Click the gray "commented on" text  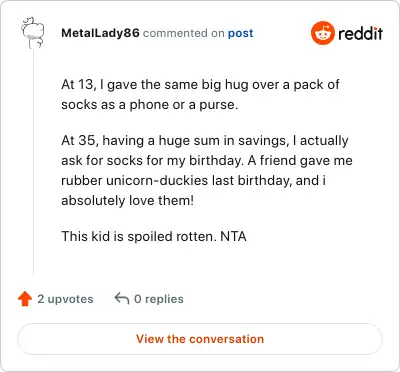(x=184, y=33)
